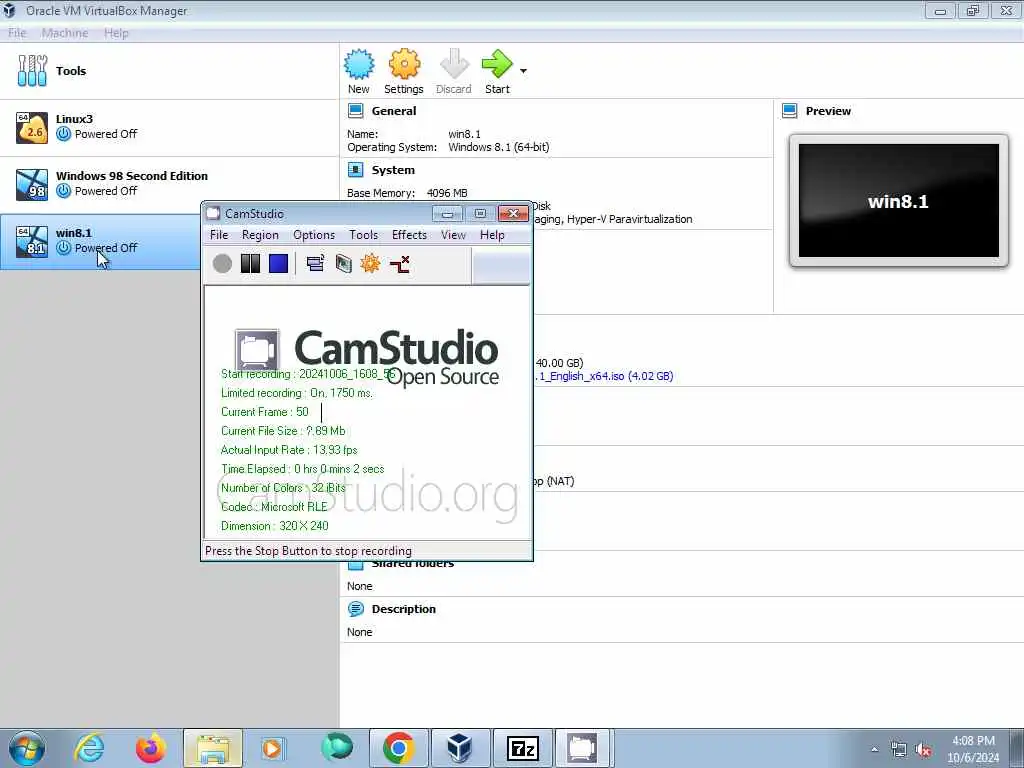Image resolution: width=1024 pixels, height=768 pixels.
Task: Switch to CamStudio taskbar icon
Action: coord(581,748)
